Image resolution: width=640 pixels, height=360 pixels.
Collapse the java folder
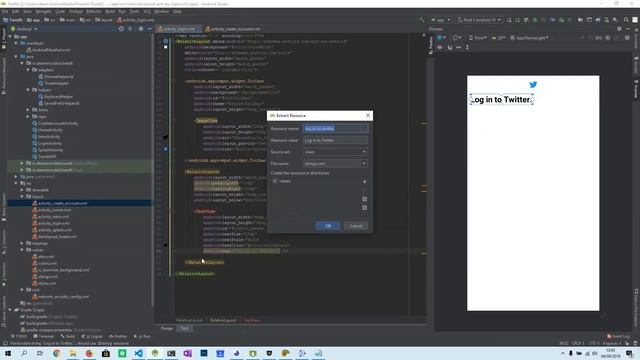coord(16,57)
